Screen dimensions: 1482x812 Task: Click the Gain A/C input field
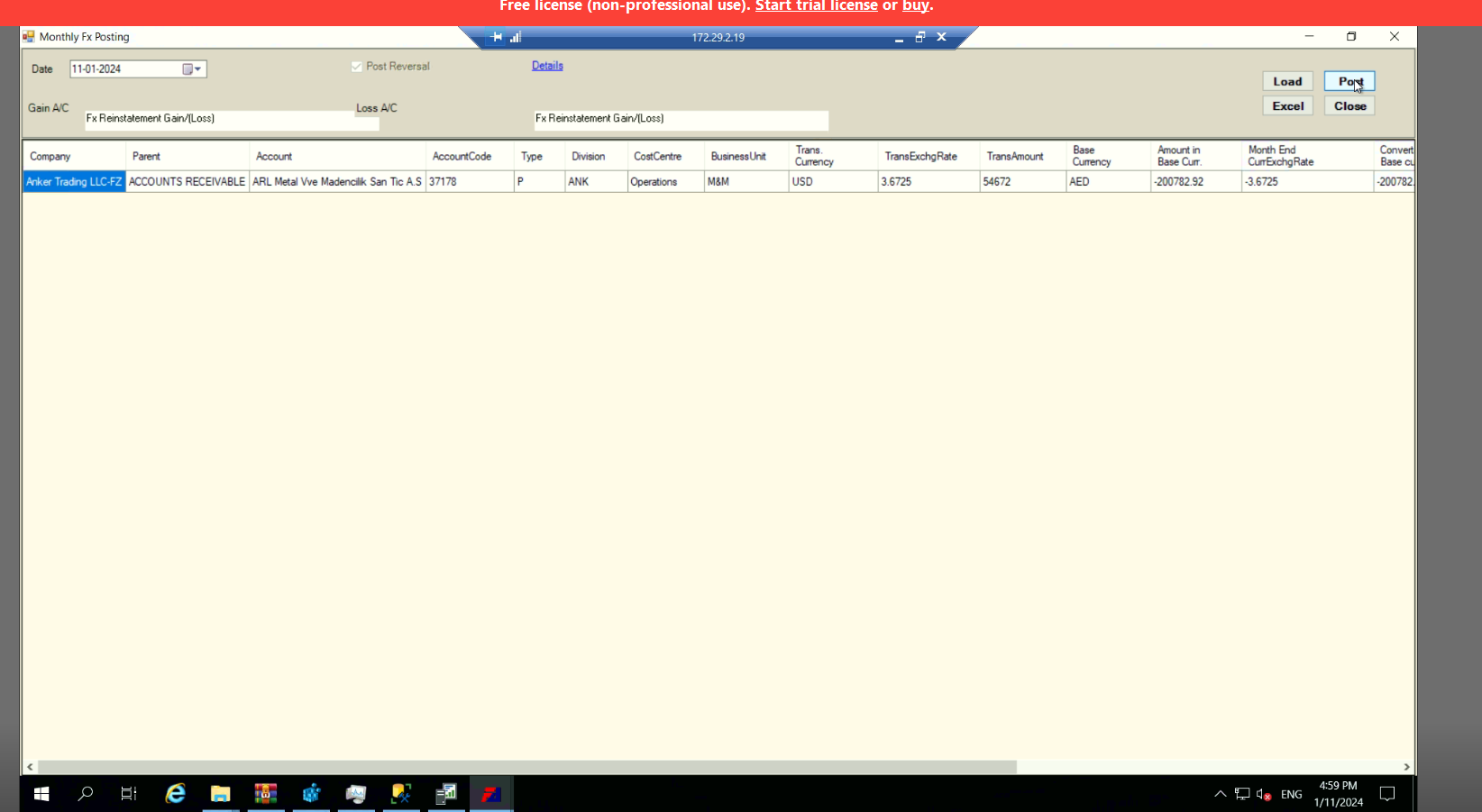[x=232, y=120]
